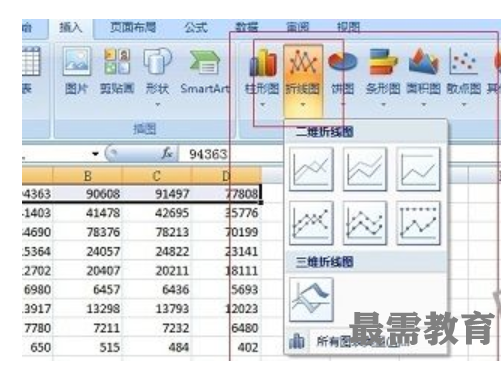501x368 pixels.
Task: Select cell containing 6436
Action: 157,290
